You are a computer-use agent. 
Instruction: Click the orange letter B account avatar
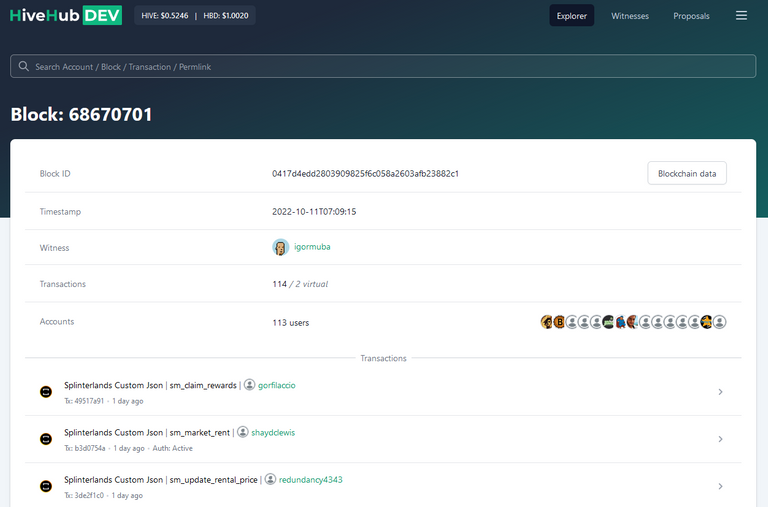tap(559, 322)
